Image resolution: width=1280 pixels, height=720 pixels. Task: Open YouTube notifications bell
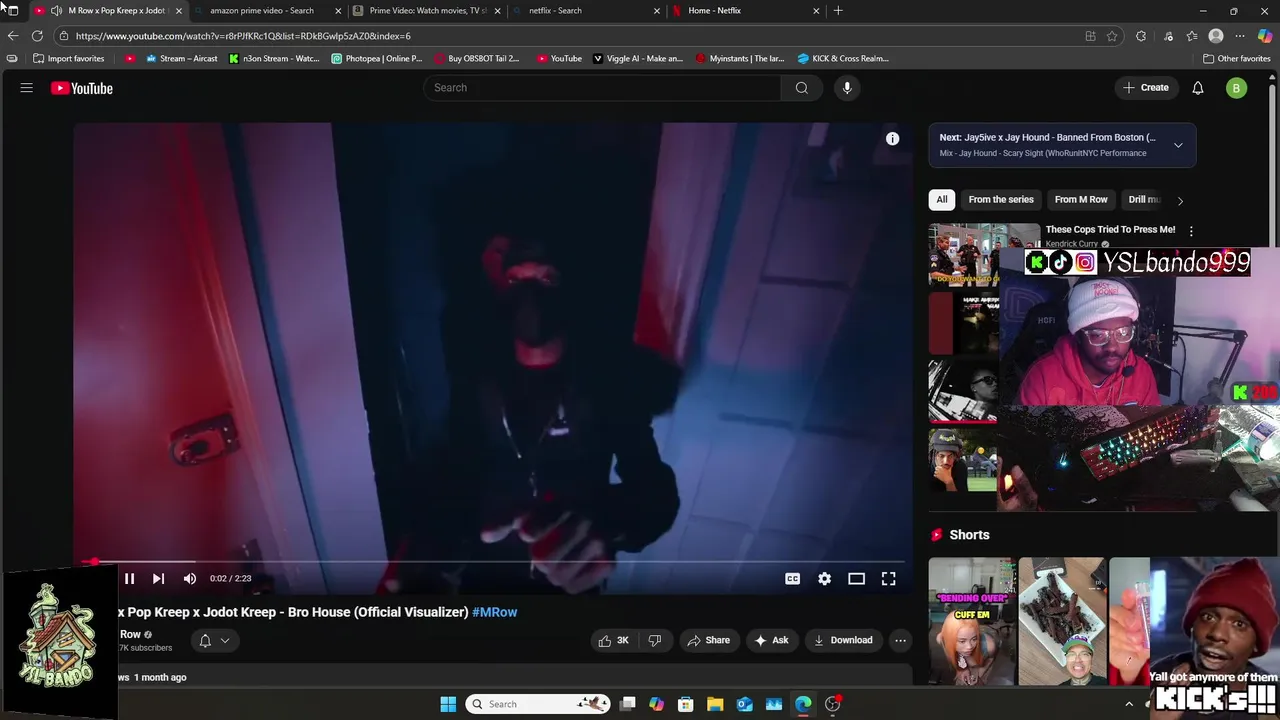[1198, 88]
